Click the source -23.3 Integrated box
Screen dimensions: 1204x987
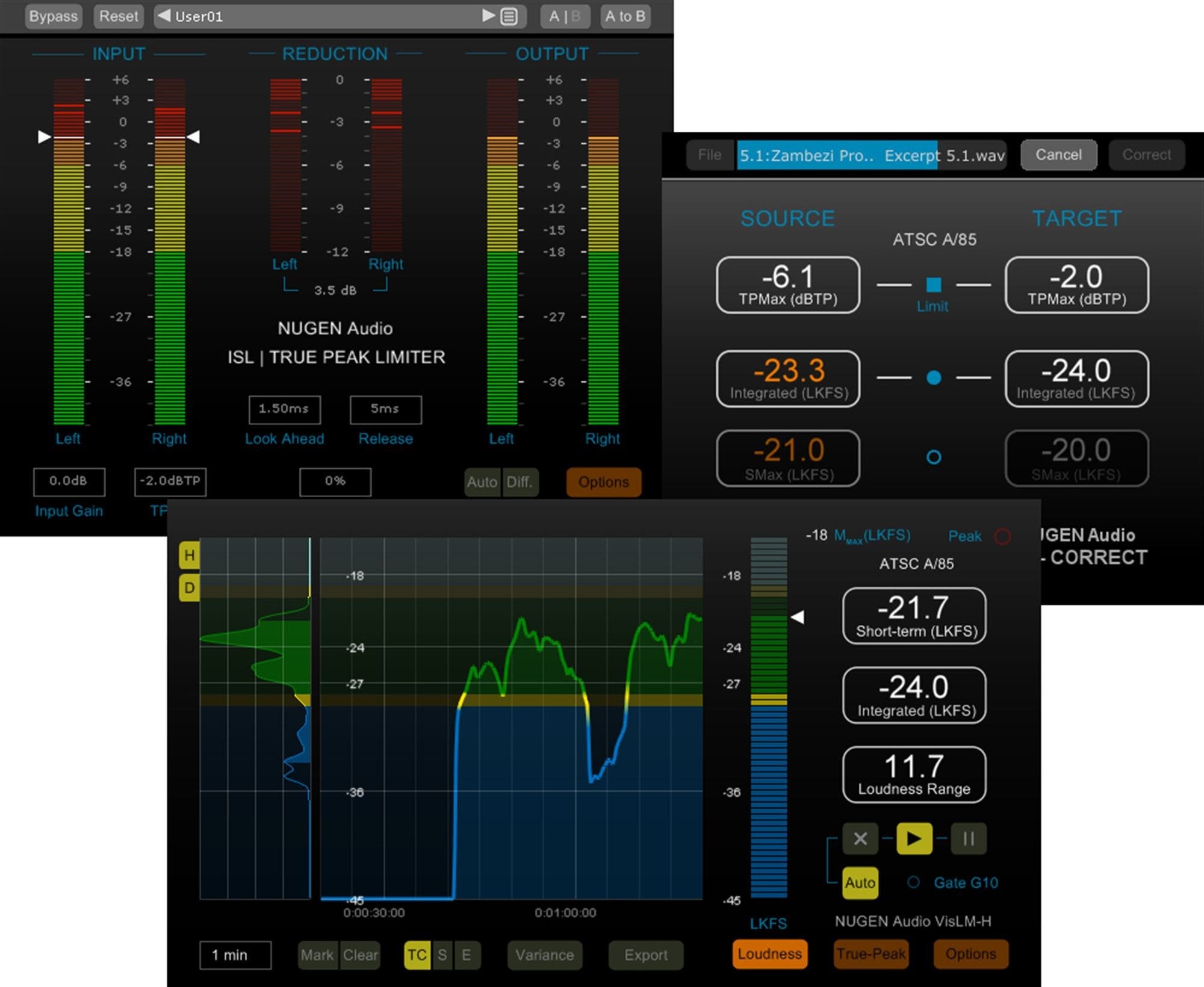[788, 379]
